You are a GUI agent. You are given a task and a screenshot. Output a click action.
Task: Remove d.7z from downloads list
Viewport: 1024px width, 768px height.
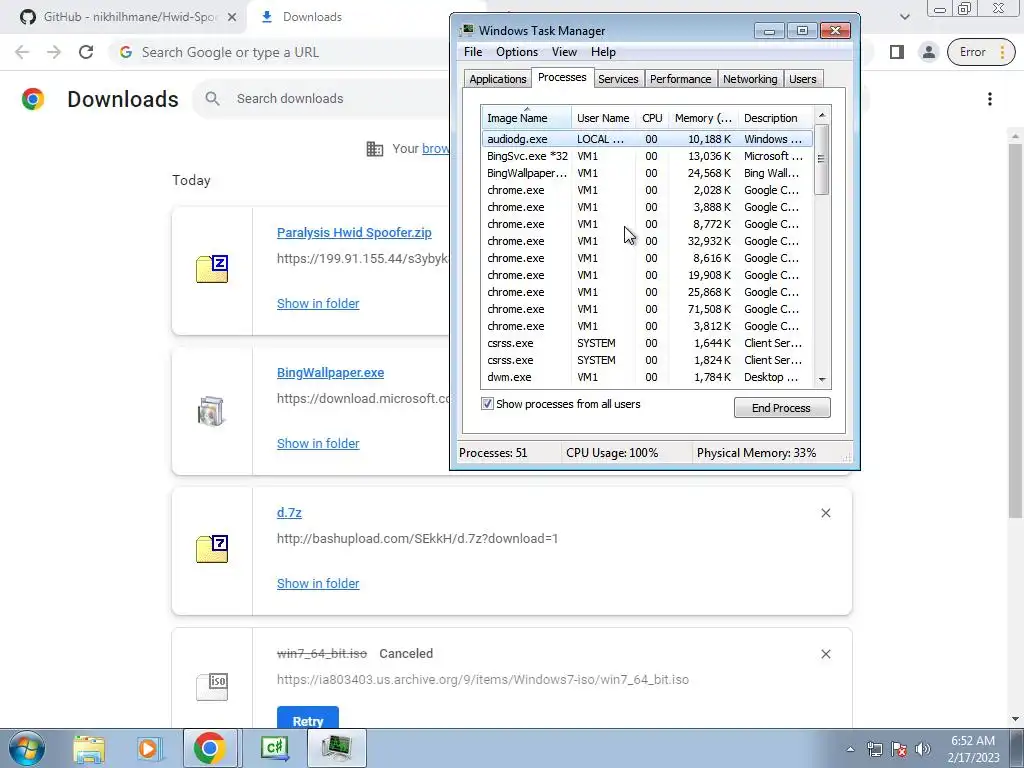pyautogui.click(x=825, y=513)
